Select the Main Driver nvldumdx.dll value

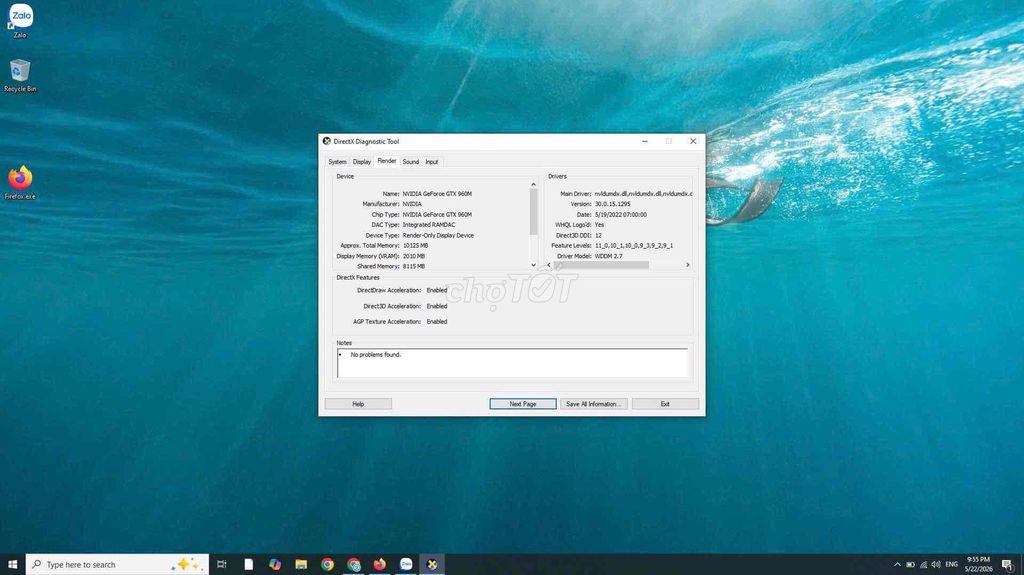[643, 194]
